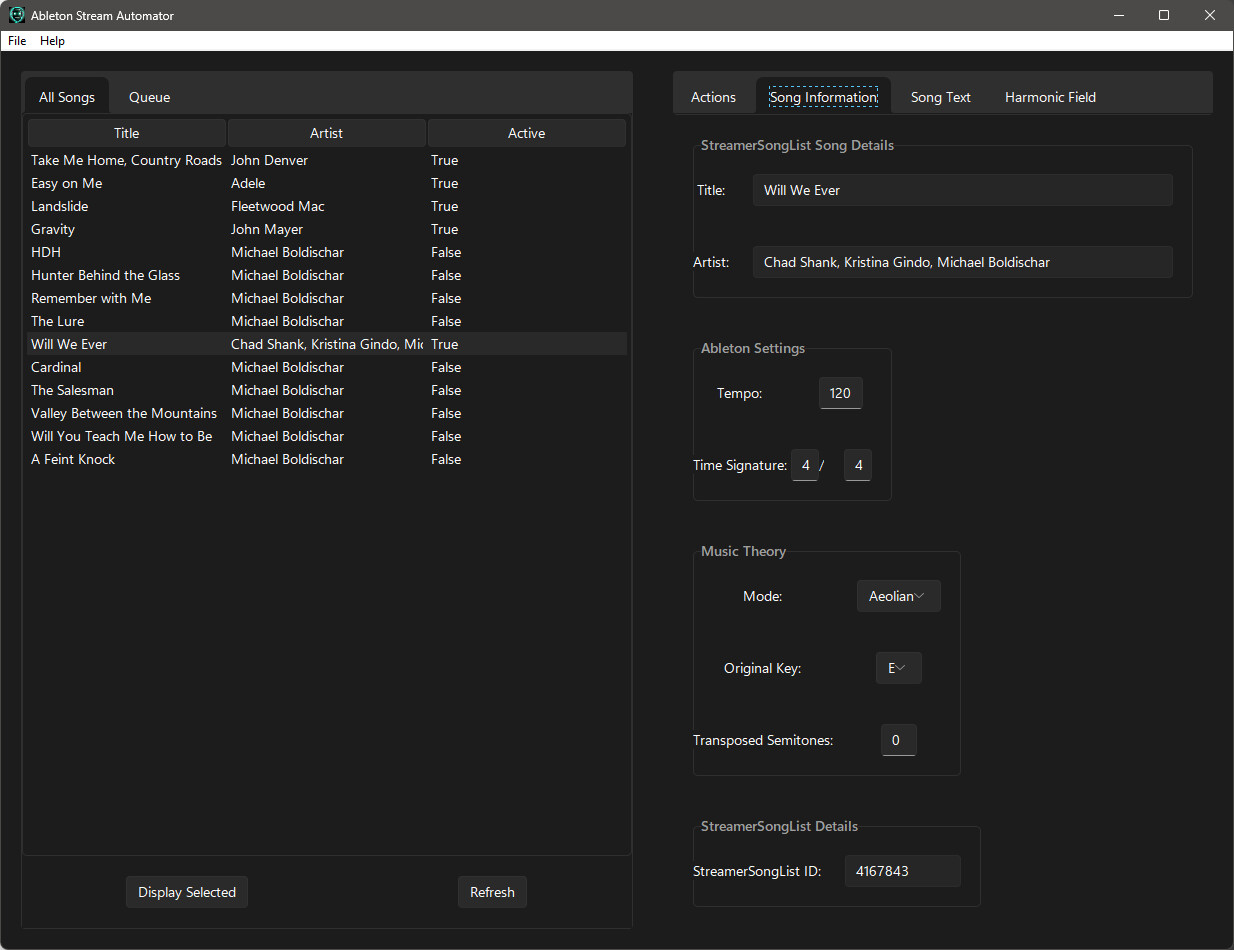
Task: Click the artist cell starting with Chad Shank in list
Action: tap(327, 344)
